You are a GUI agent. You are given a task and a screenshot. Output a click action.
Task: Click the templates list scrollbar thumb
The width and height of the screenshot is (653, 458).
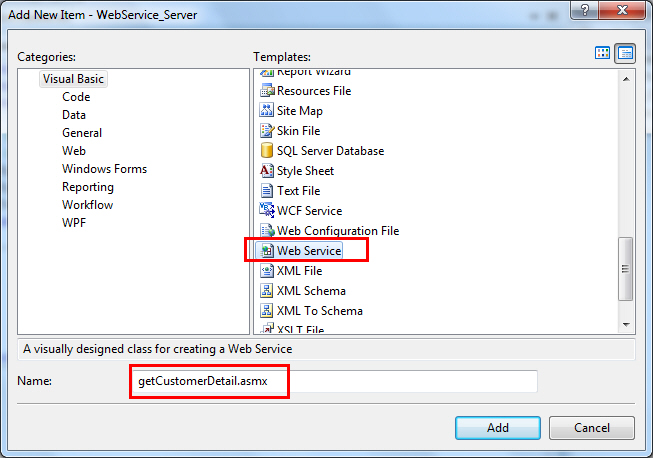[x=626, y=269]
